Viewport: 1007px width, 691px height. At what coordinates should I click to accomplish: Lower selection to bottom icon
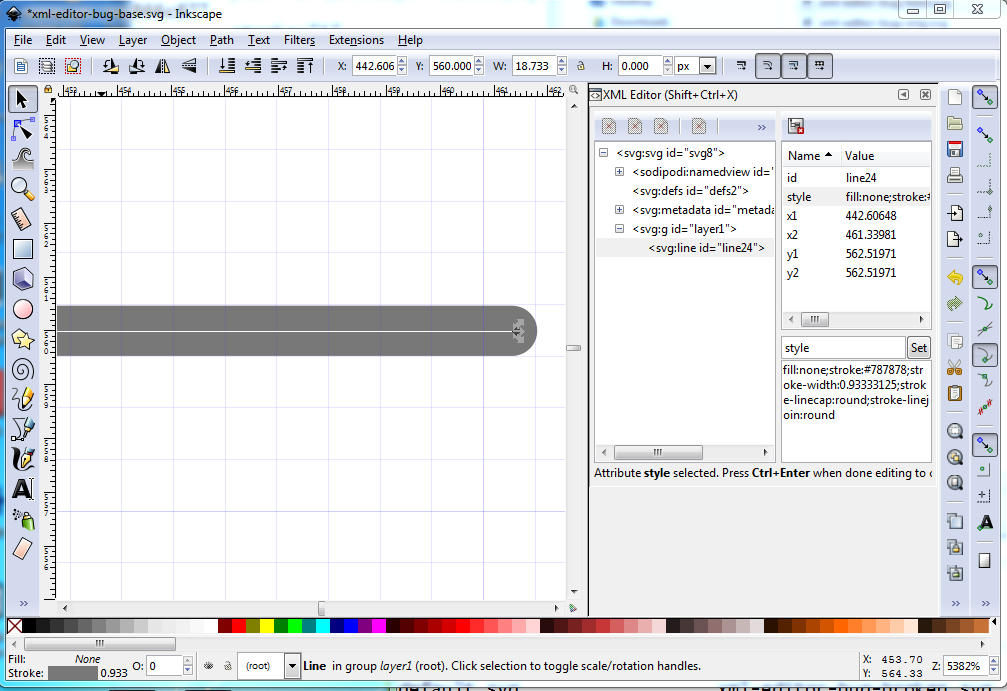point(227,66)
